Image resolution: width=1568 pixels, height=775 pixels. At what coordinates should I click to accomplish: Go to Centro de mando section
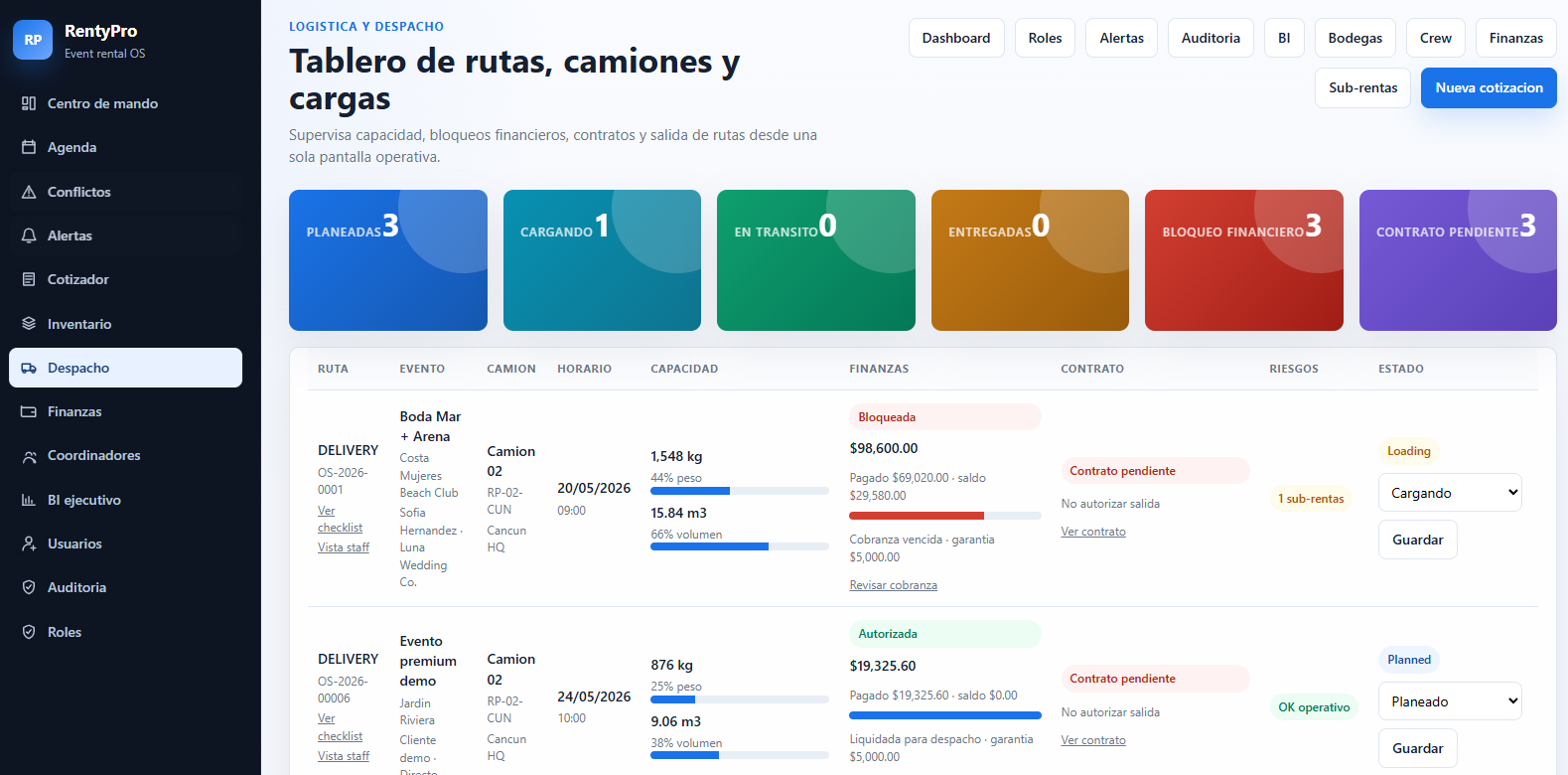click(125, 103)
